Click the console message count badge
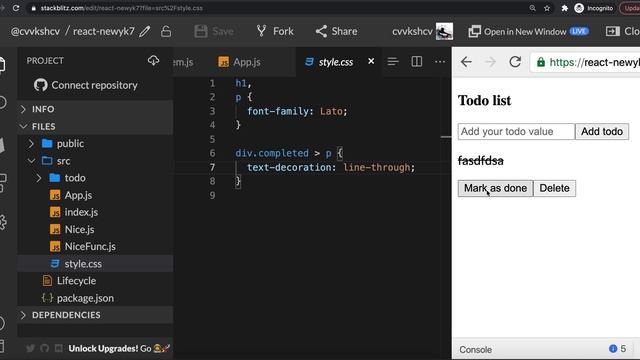 [617, 349]
